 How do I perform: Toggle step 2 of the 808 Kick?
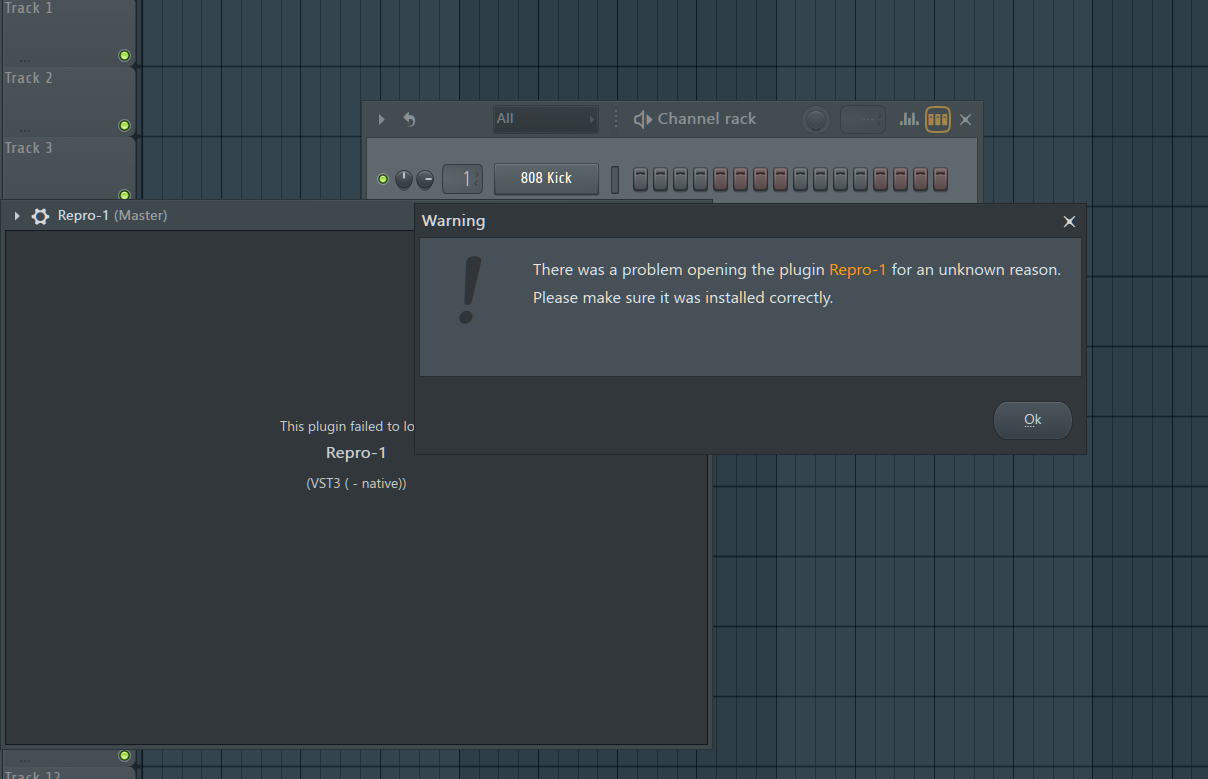[x=661, y=179]
